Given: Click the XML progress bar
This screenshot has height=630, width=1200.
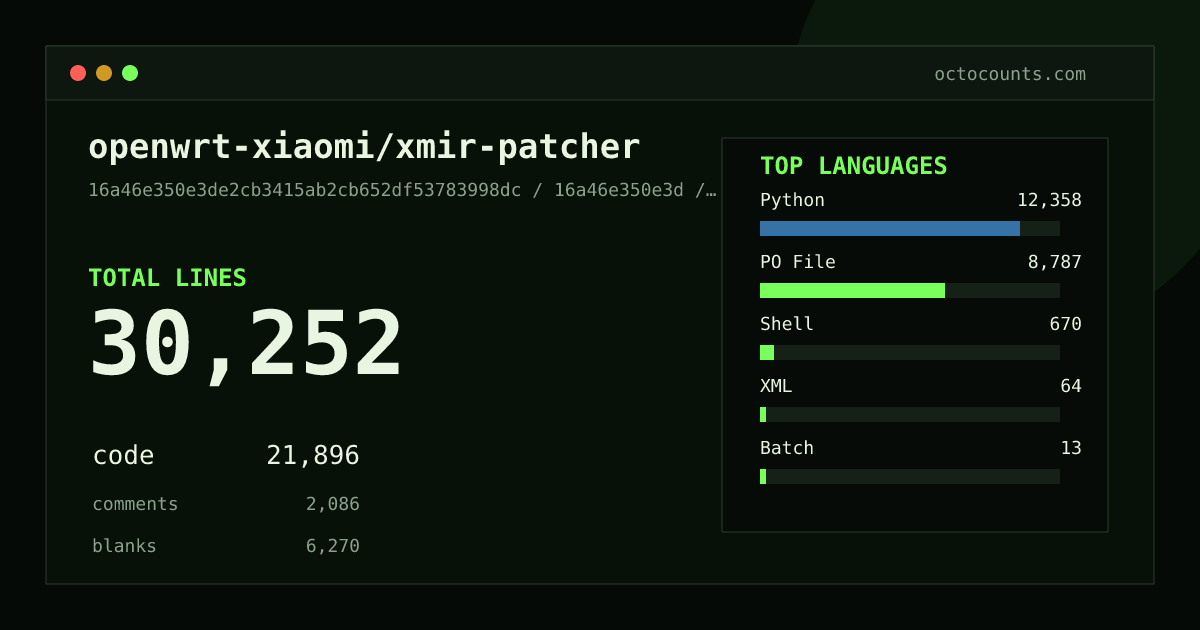Looking at the screenshot, I should 910,414.
